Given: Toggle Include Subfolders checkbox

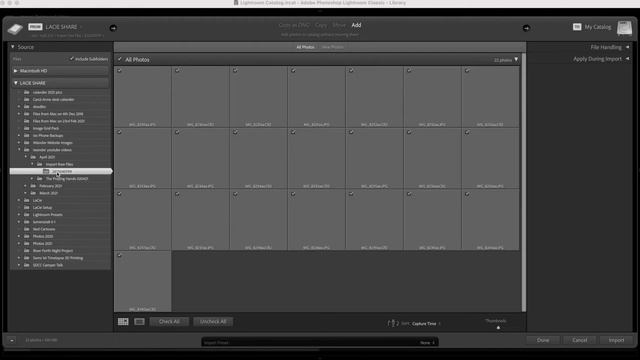Looking at the screenshot, I should tap(72, 59).
